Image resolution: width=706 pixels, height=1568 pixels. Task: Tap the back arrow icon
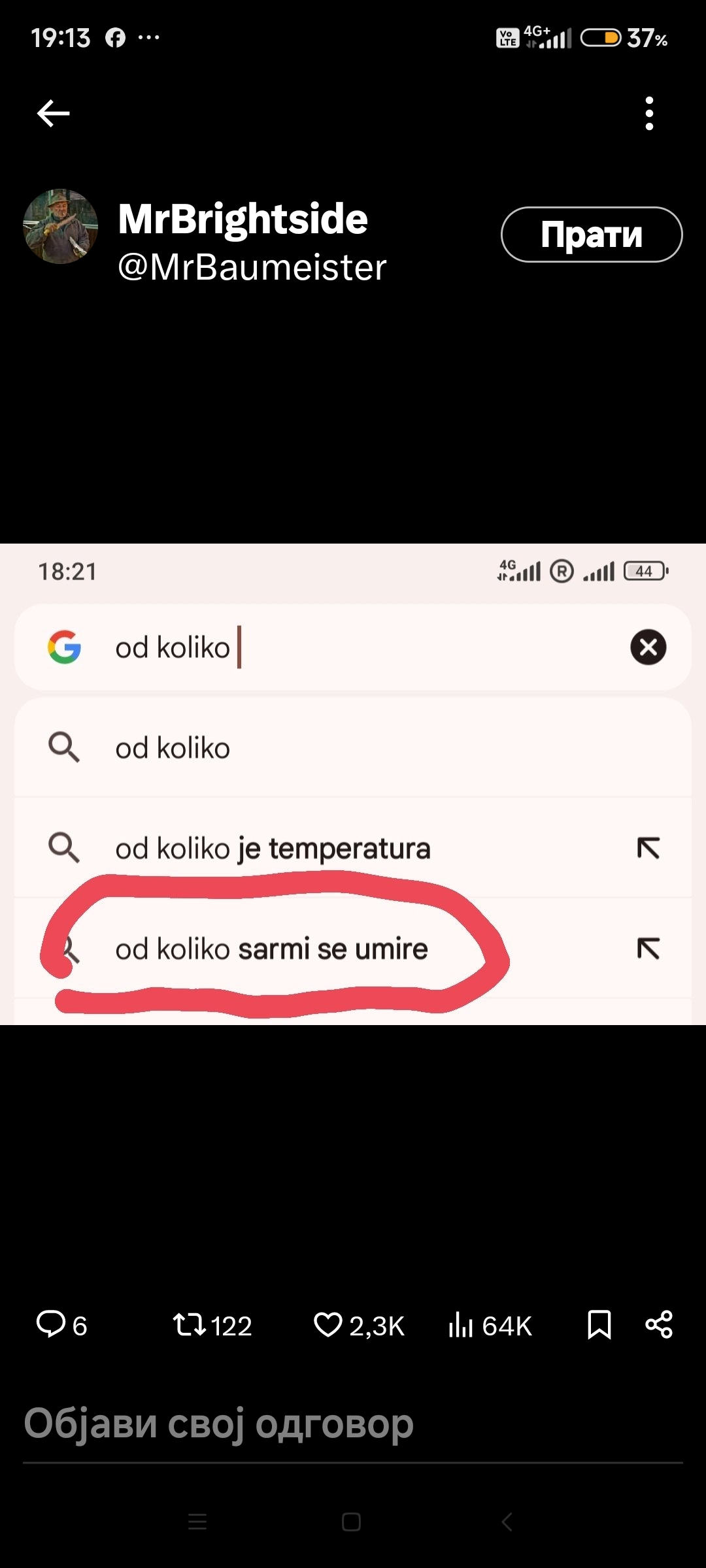54,114
